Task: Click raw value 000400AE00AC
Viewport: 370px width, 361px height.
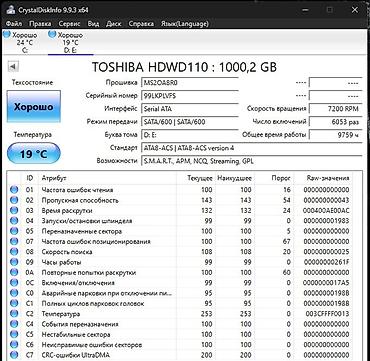Action: point(326,211)
